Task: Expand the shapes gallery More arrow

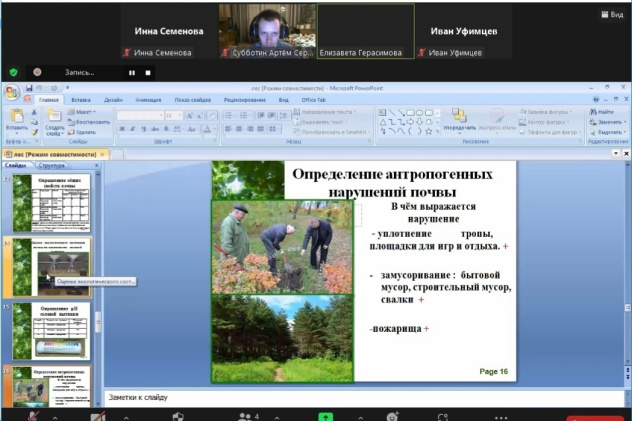Action: coord(438,132)
